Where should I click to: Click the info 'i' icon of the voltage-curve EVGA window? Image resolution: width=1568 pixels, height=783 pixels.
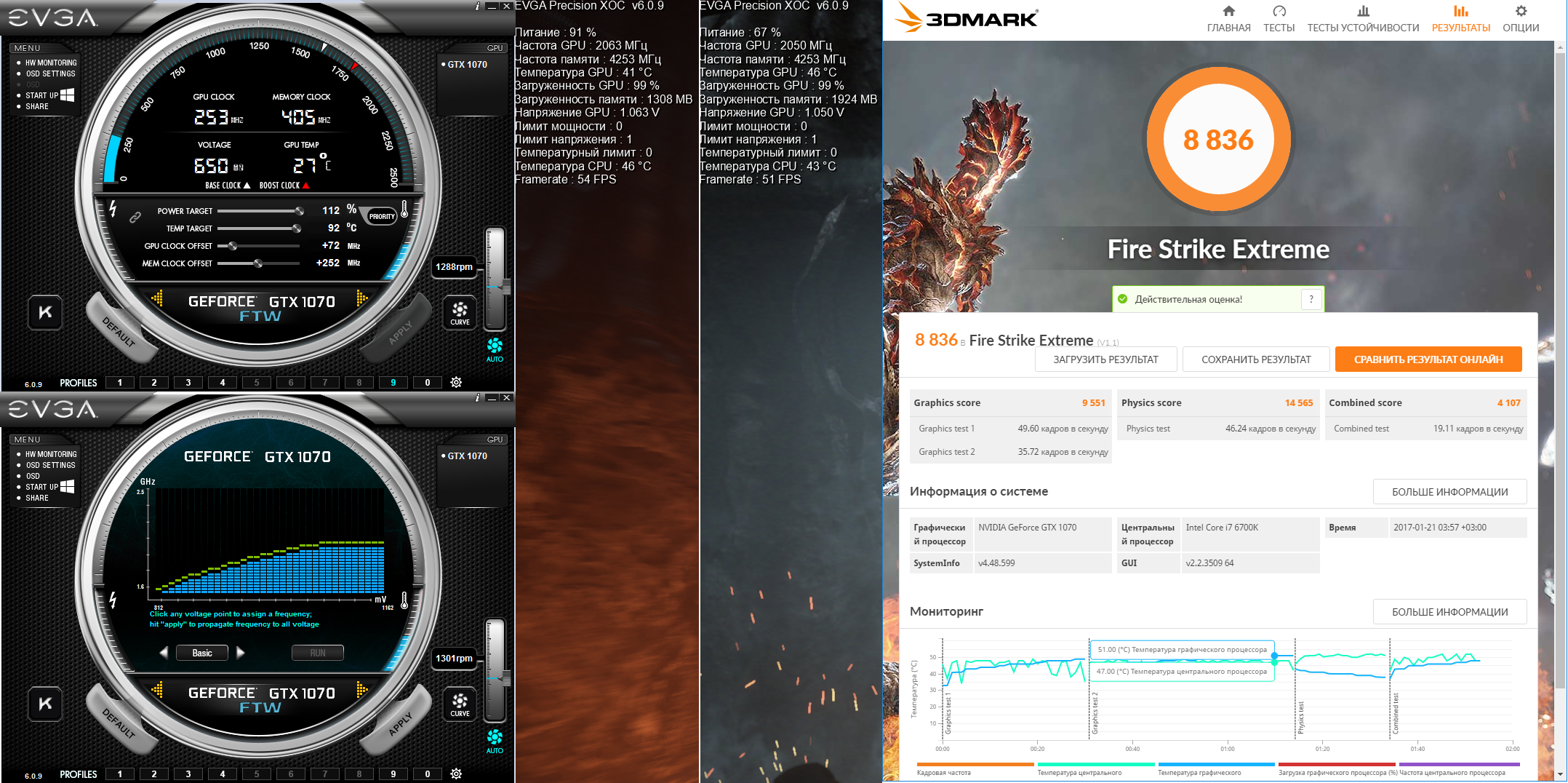coord(477,397)
